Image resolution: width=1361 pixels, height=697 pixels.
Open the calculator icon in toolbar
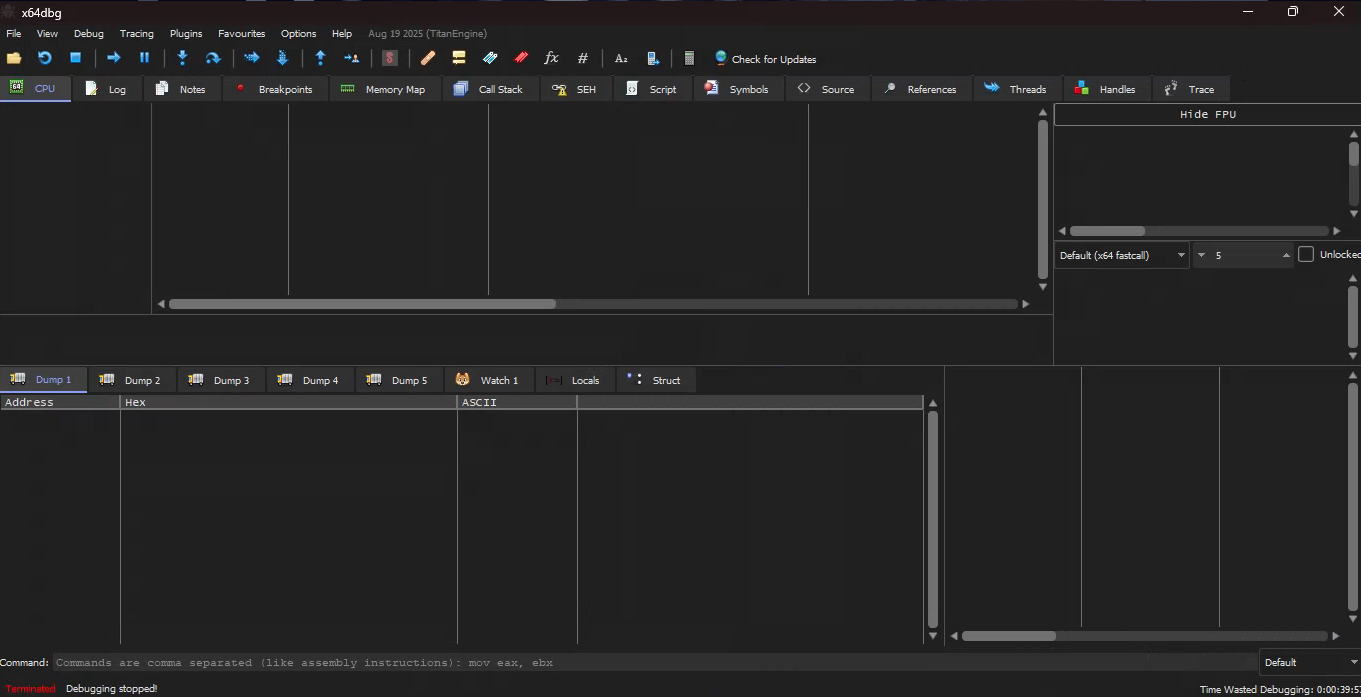[689, 58]
